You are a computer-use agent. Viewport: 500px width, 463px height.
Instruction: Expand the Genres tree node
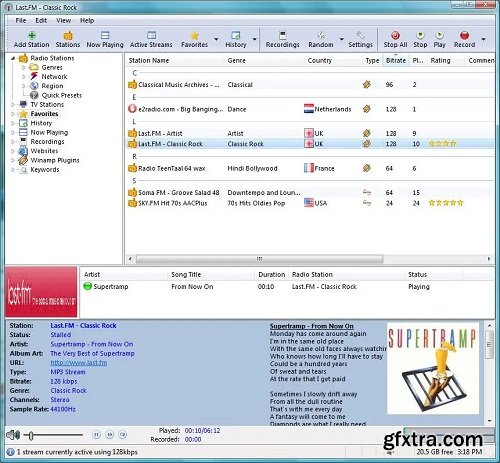[24, 67]
